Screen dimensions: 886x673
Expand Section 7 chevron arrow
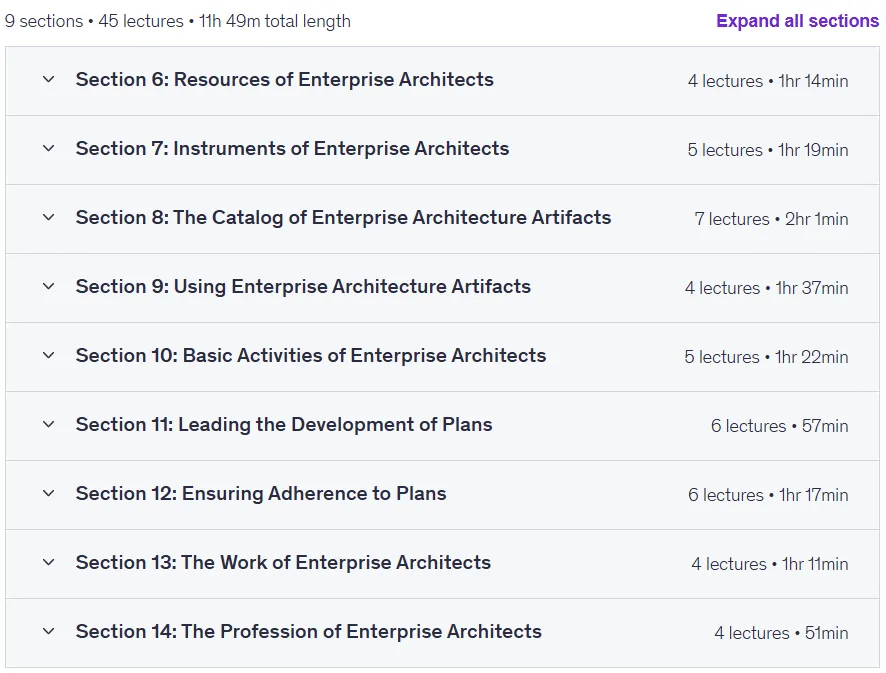[x=49, y=149]
